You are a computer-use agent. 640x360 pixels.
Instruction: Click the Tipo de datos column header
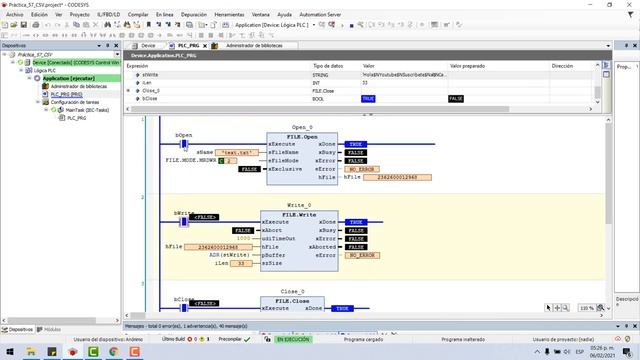pos(328,66)
